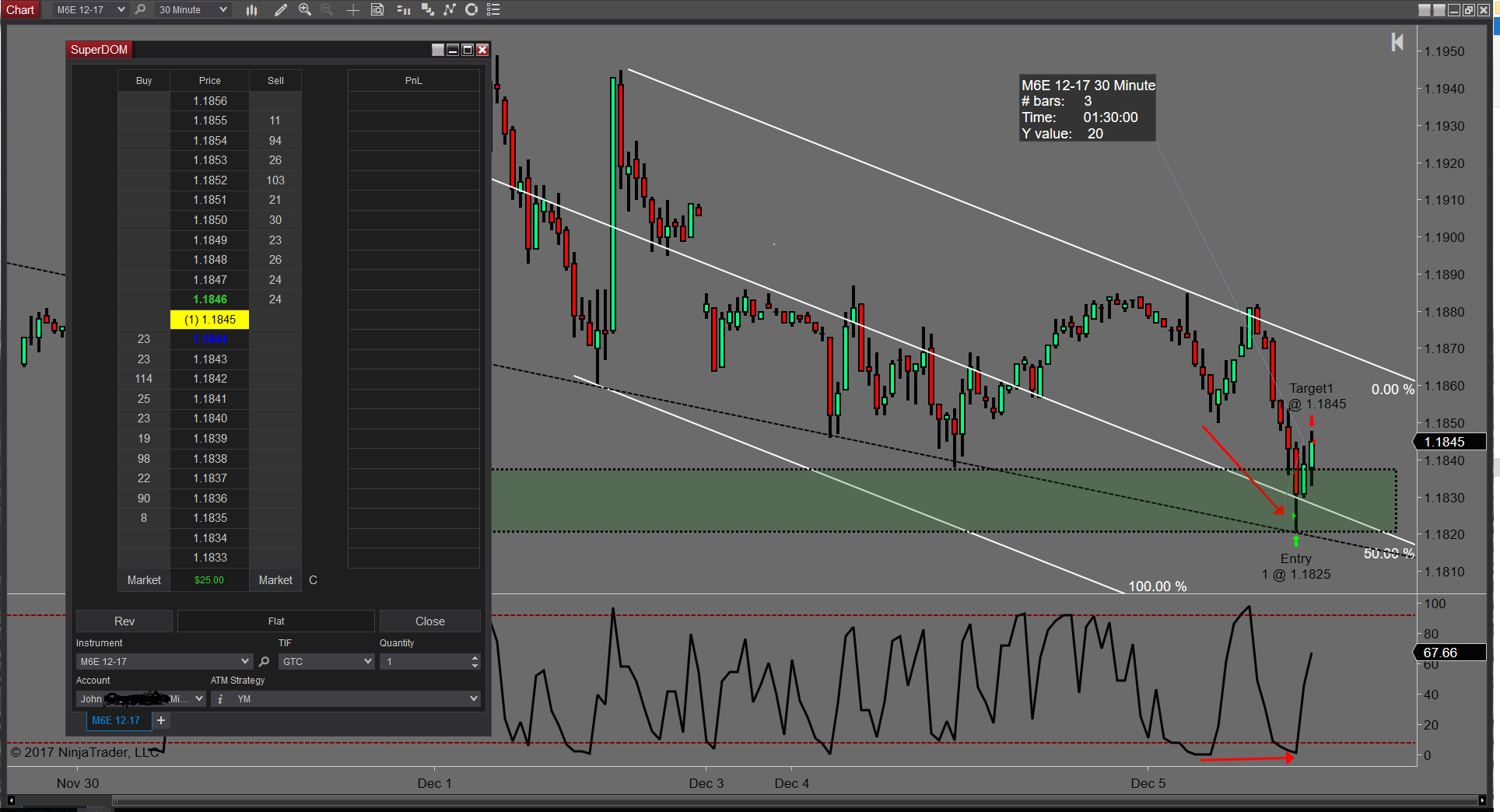The image size is (1500, 812).
Task: Click the green 1.1846 price row
Action: 210,299
